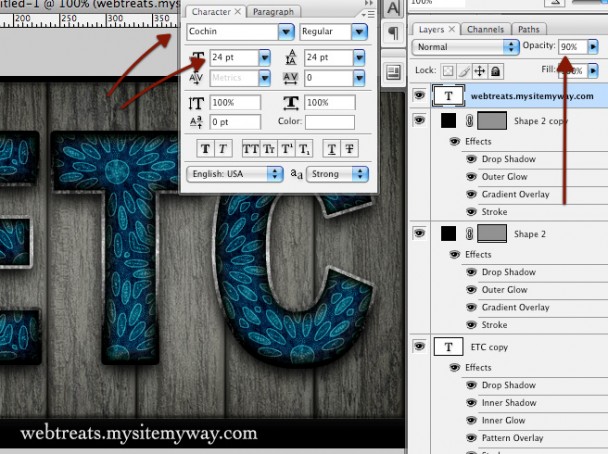Select the Effects row under Shape 2
The width and height of the screenshot is (608, 454).
pos(478,255)
